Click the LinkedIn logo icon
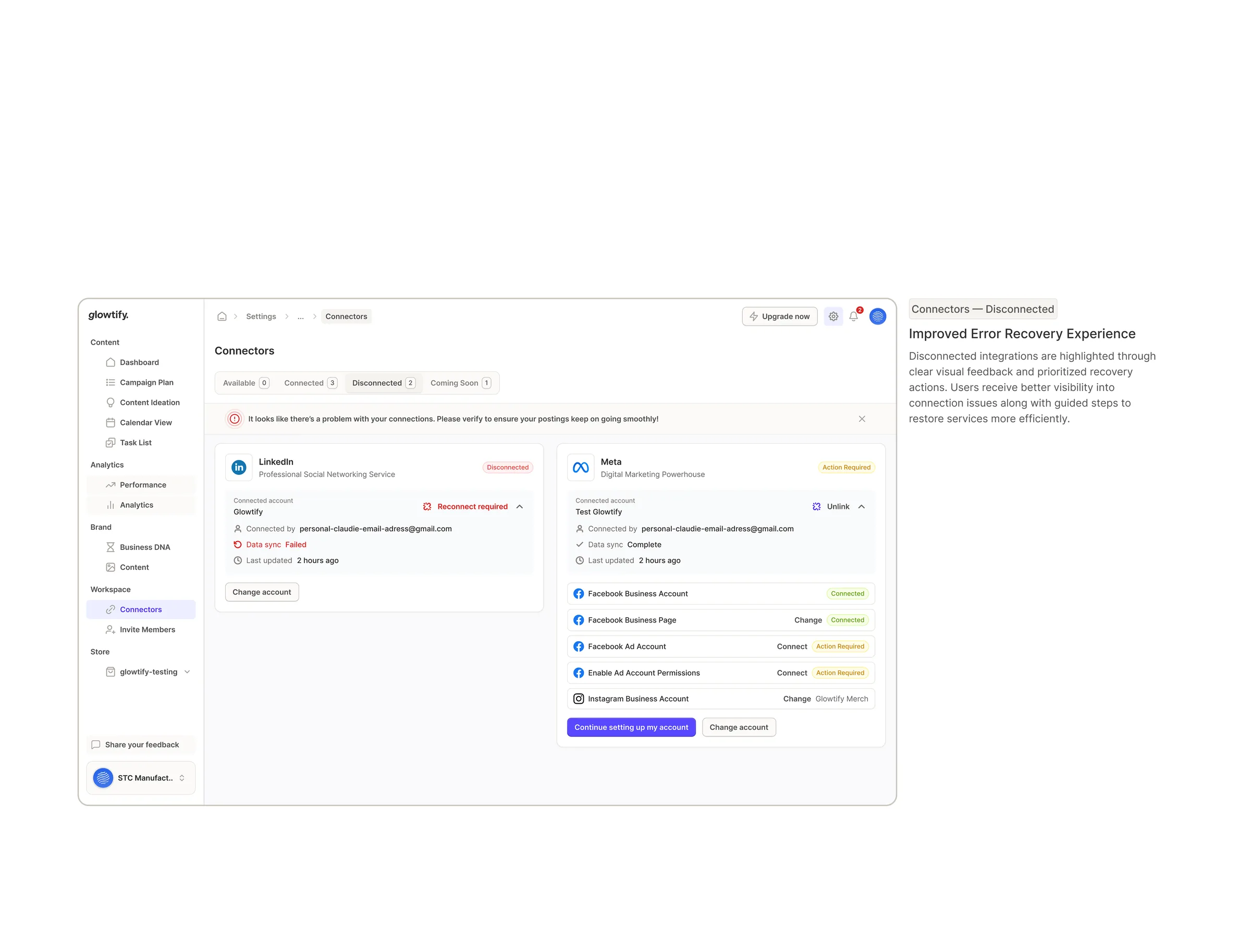 click(239, 468)
